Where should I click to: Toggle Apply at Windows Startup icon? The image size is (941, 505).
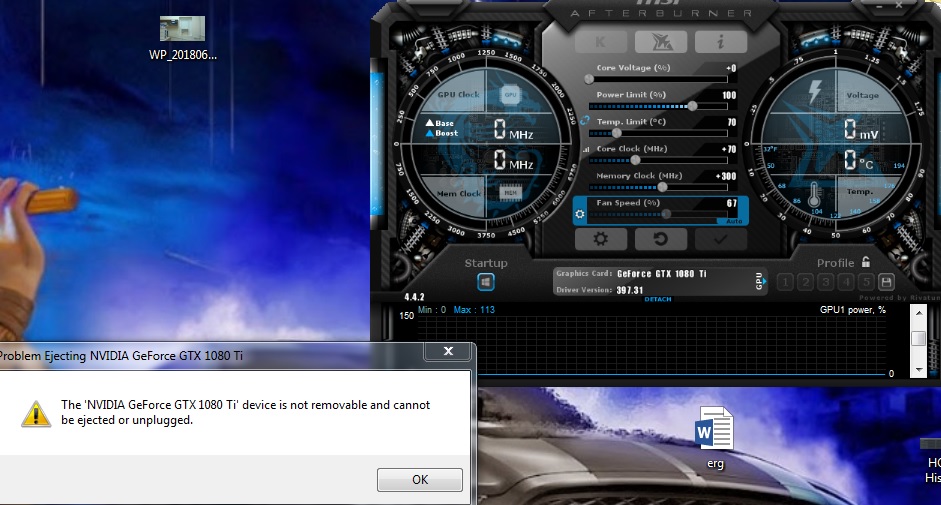point(486,282)
